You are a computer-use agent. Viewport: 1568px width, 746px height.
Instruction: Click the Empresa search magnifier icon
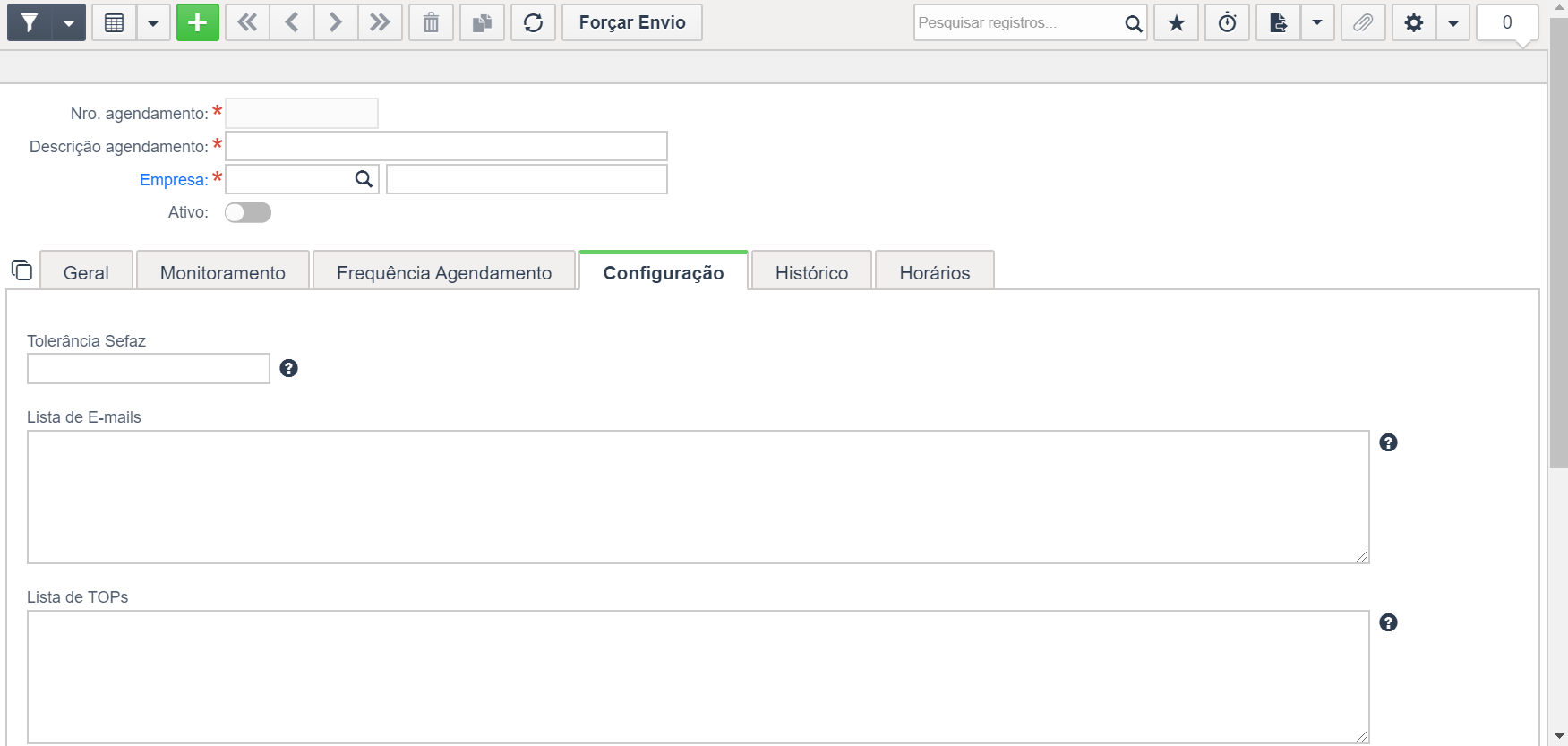364,179
